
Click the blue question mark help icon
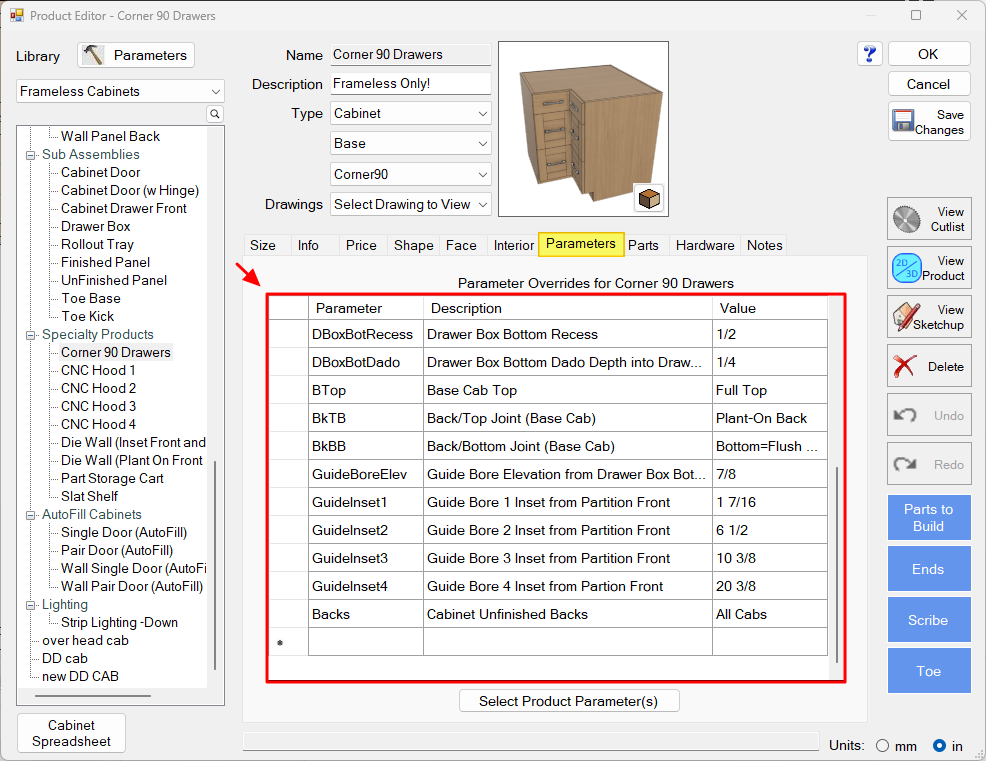pos(869,54)
